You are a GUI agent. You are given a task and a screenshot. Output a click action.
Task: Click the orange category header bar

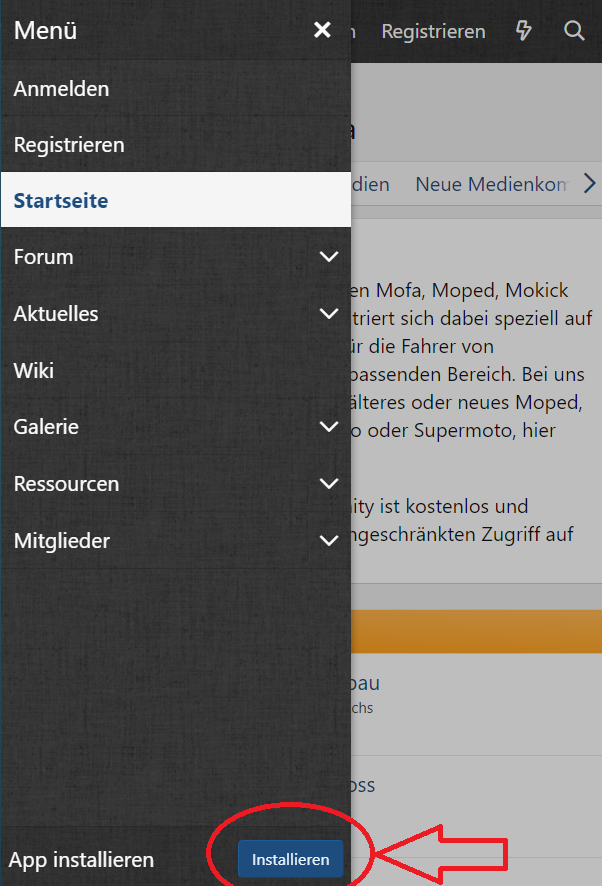coord(477,632)
